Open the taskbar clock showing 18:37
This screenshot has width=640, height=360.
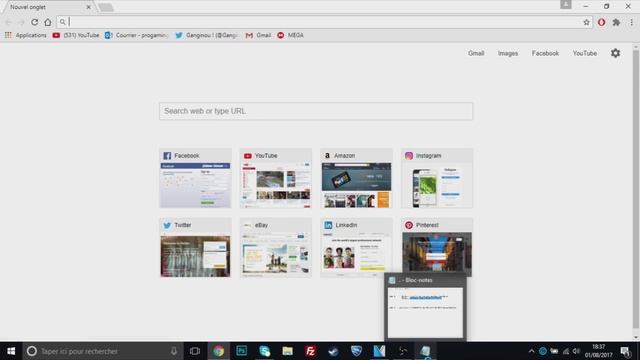[598, 351]
